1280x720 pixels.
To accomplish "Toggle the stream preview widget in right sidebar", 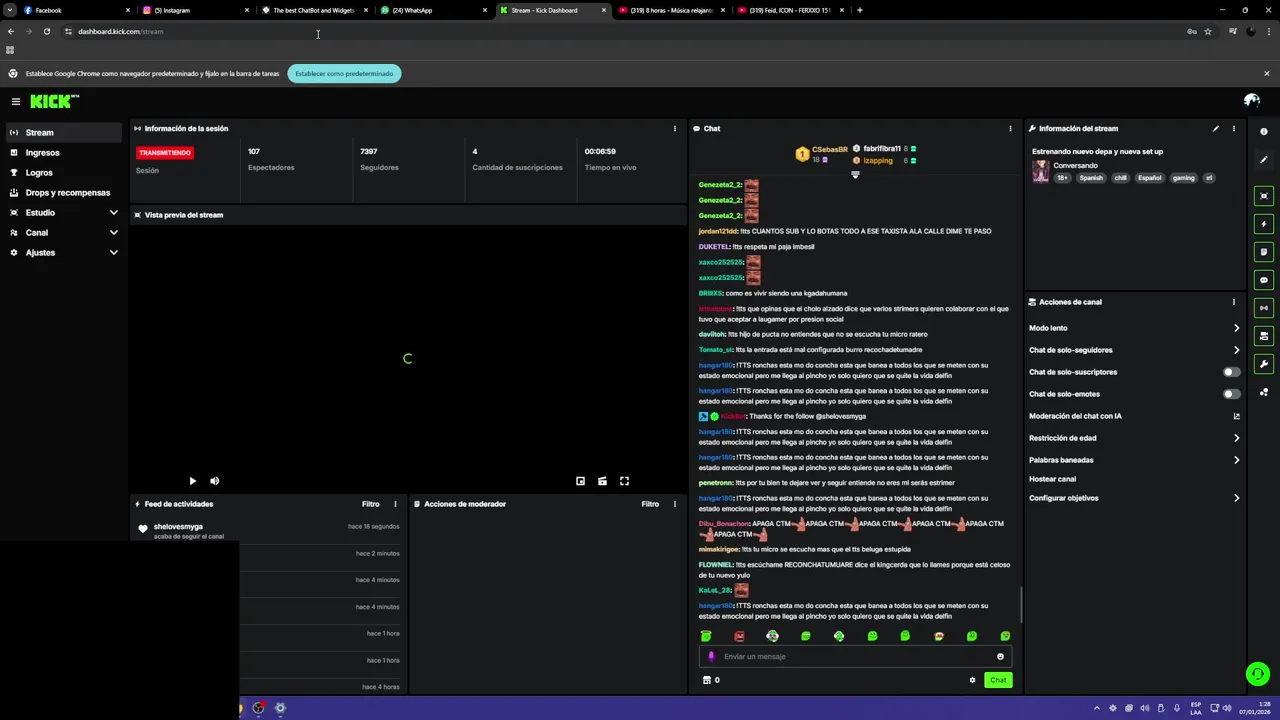I will click(x=1264, y=196).
